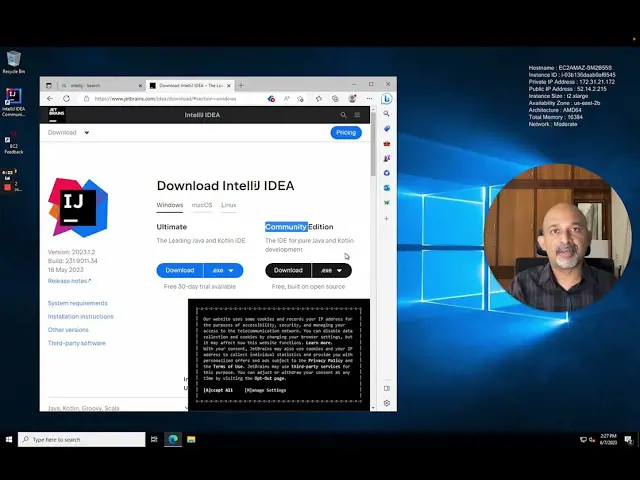The height and width of the screenshot is (480, 640).
Task: Go back in the Edge browser
Action: click(50, 99)
